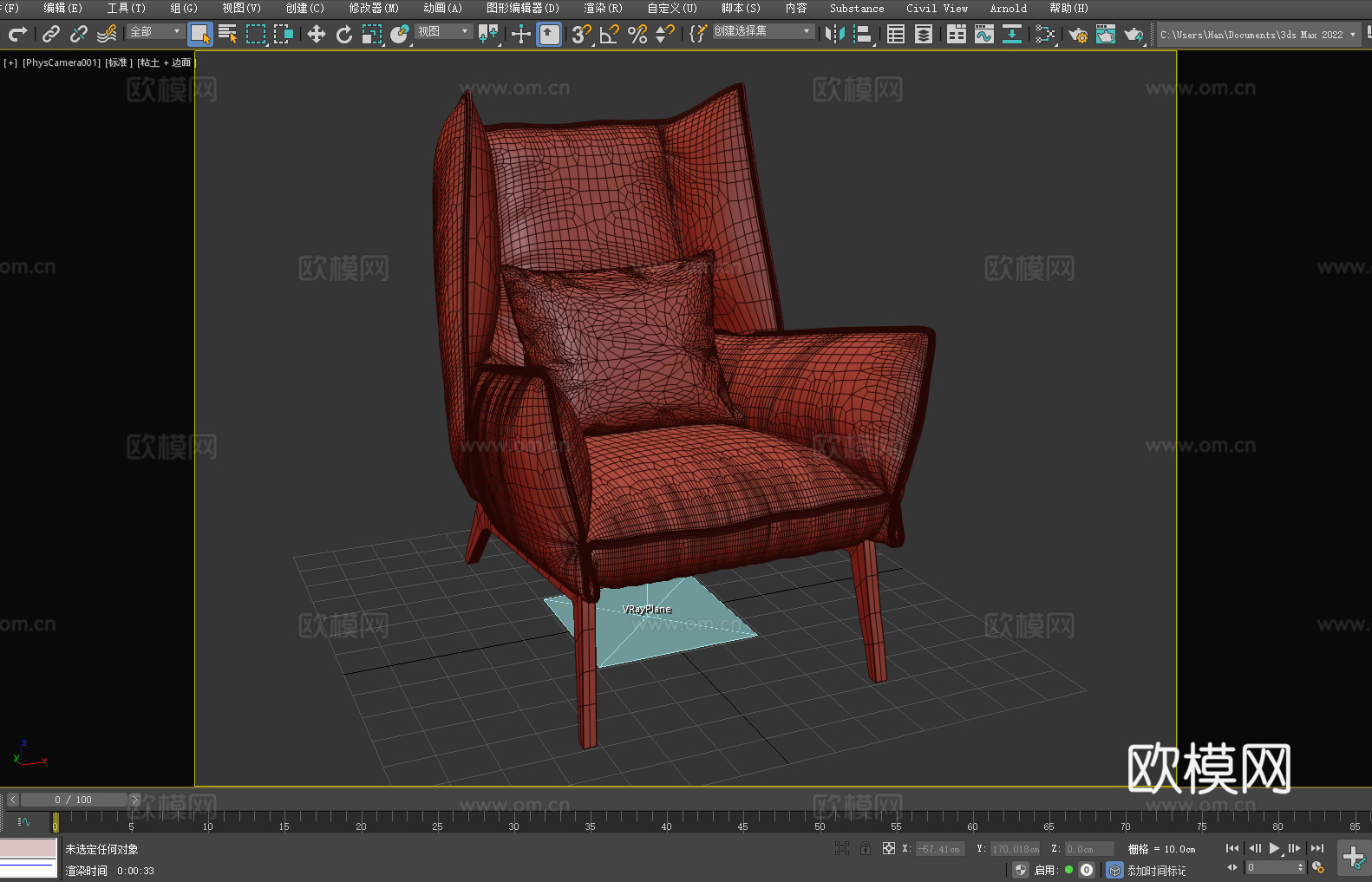This screenshot has height=882, width=1372.
Task: Click PhysCamera001 viewport label
Action: coord(62,62)
